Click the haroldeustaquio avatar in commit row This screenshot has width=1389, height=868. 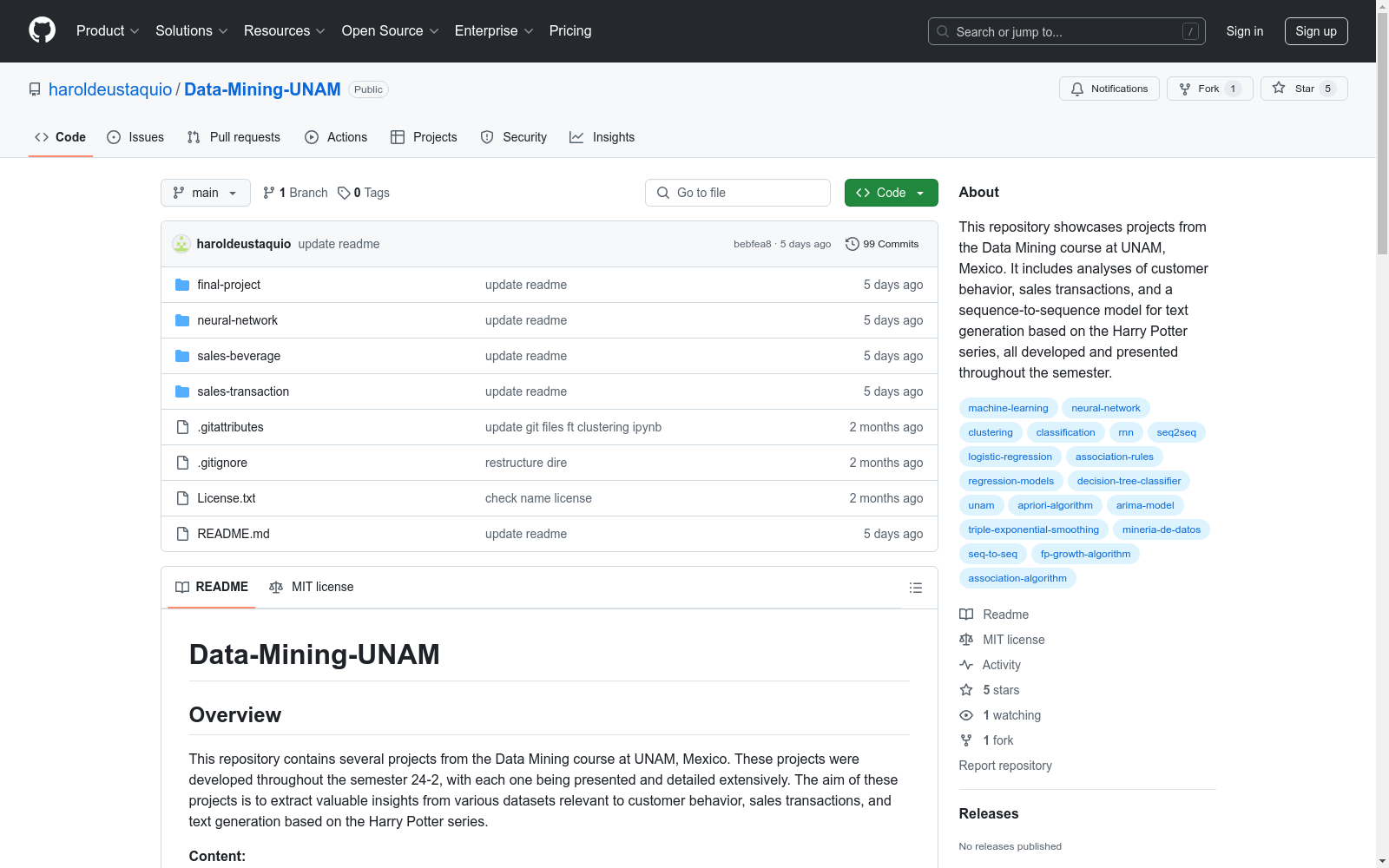(x=181, y=244)
